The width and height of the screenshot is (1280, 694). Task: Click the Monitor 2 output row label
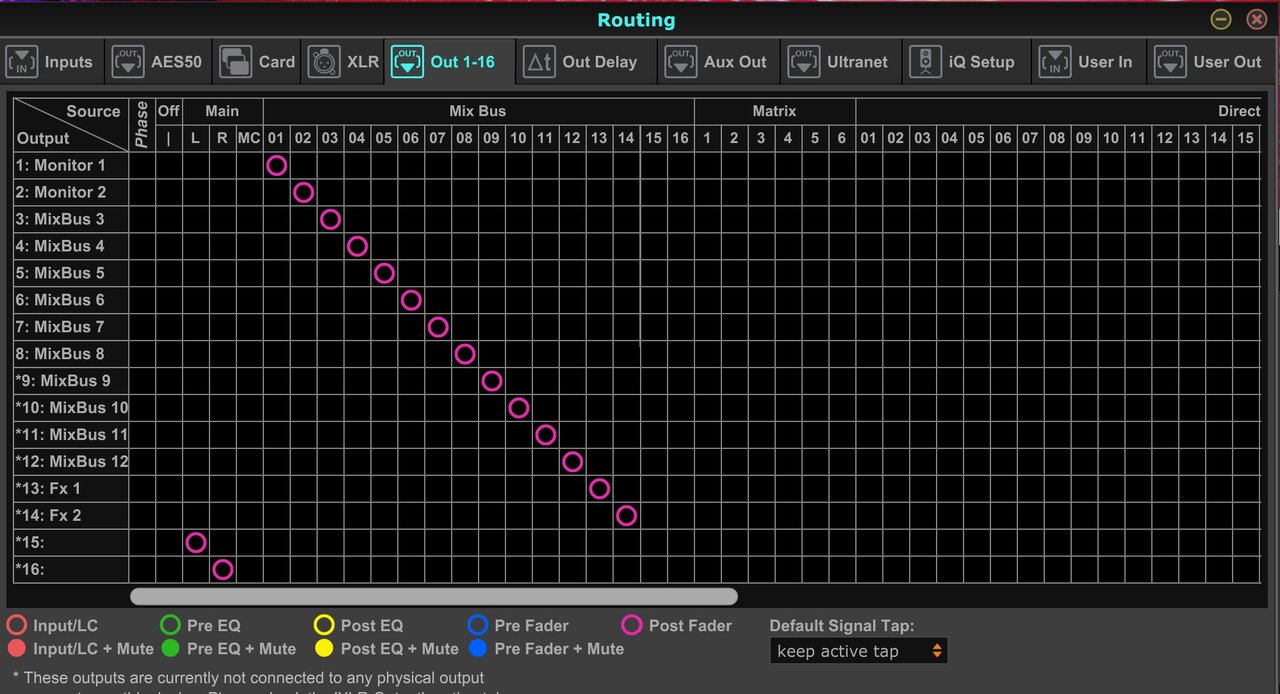tap(70, 192)
